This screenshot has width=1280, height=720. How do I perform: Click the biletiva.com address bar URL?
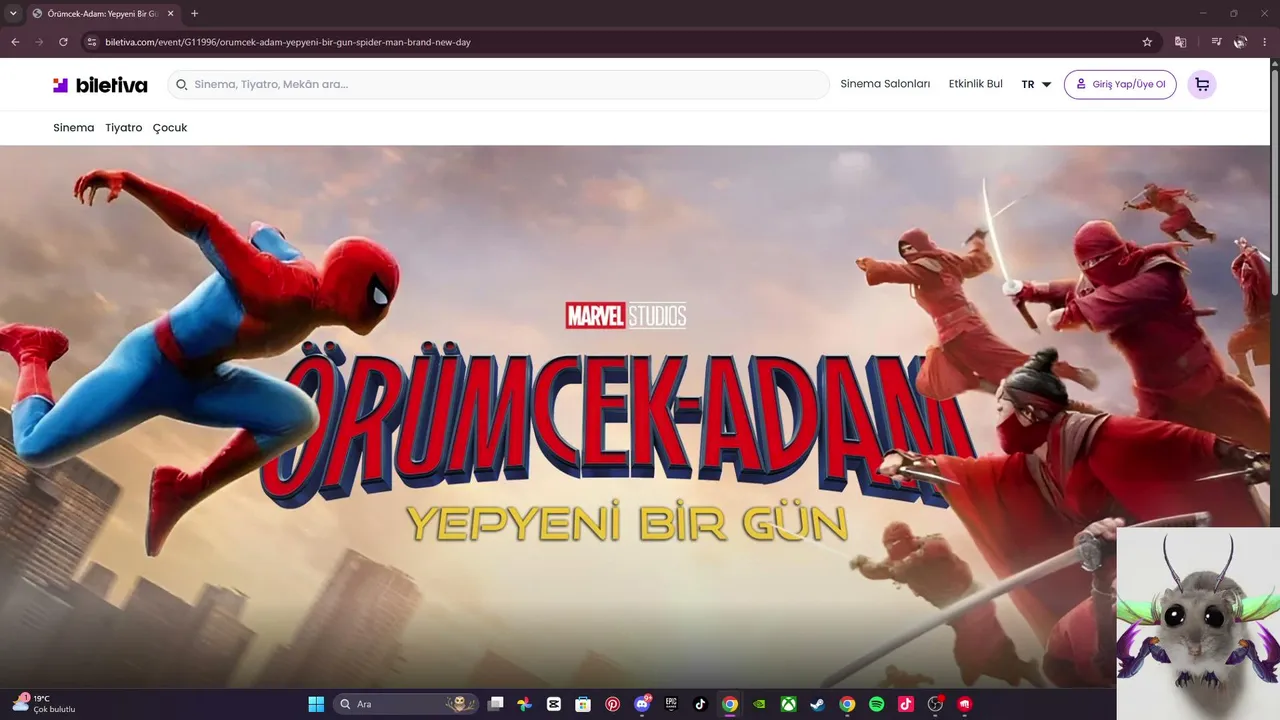click(x=288, y=42)
